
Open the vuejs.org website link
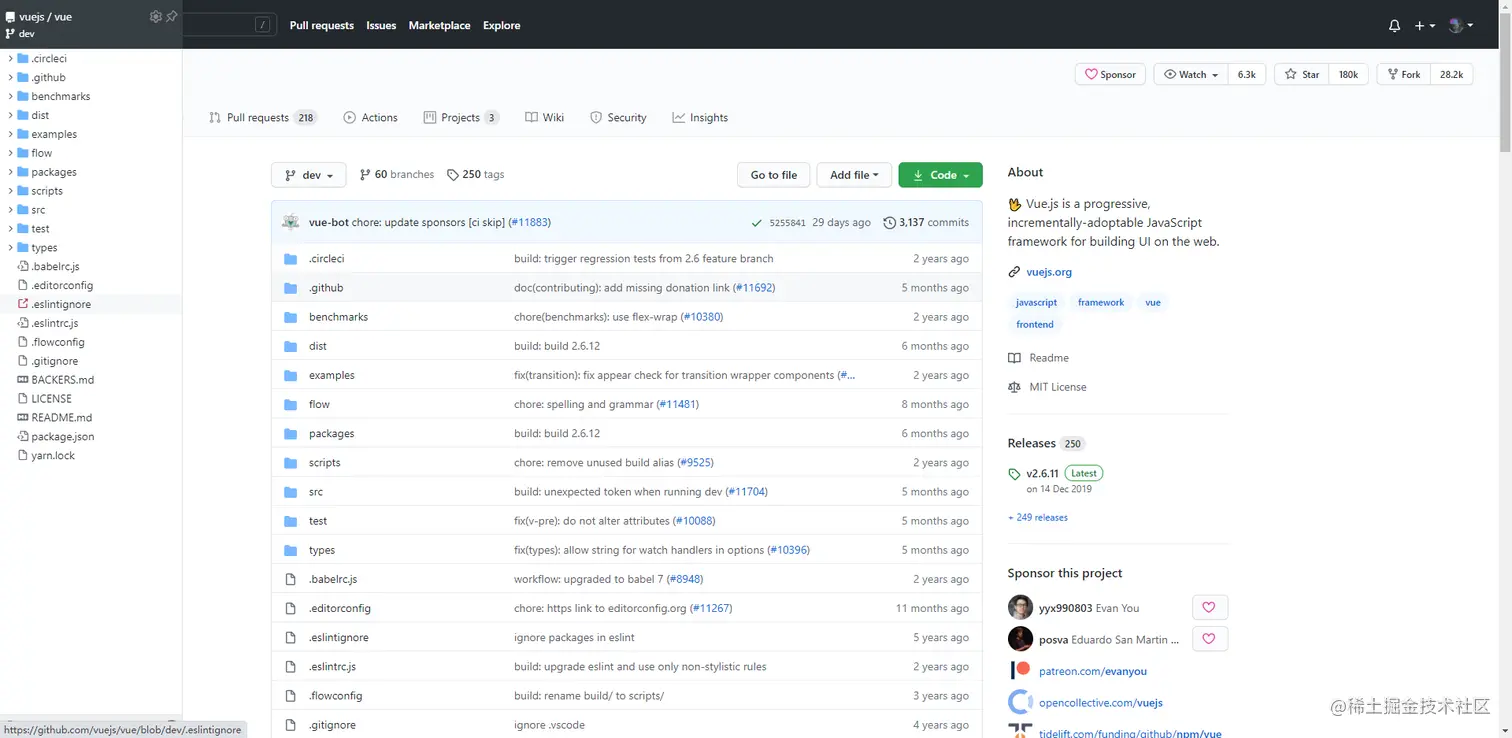pyautogui.click(x=1049, y=272)
